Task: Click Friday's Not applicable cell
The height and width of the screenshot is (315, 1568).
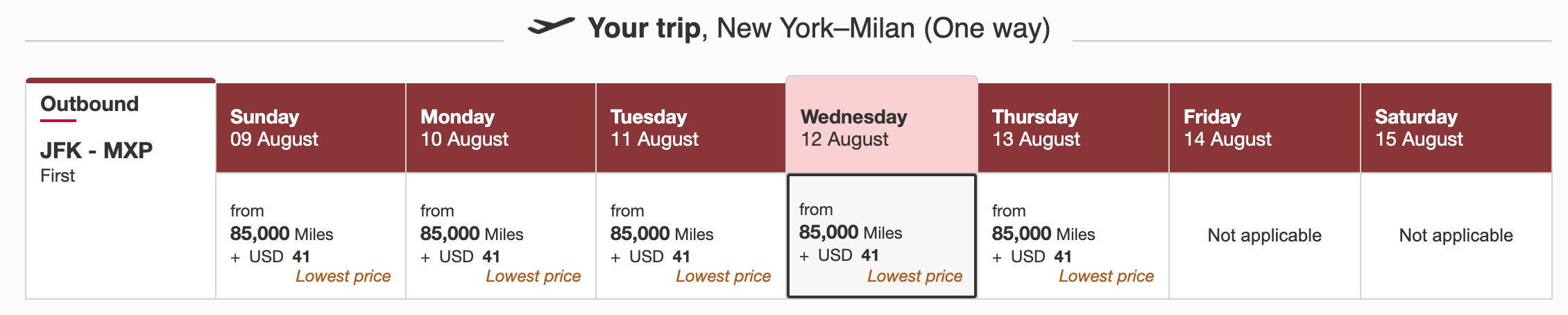Action: tap(1265, 235)
